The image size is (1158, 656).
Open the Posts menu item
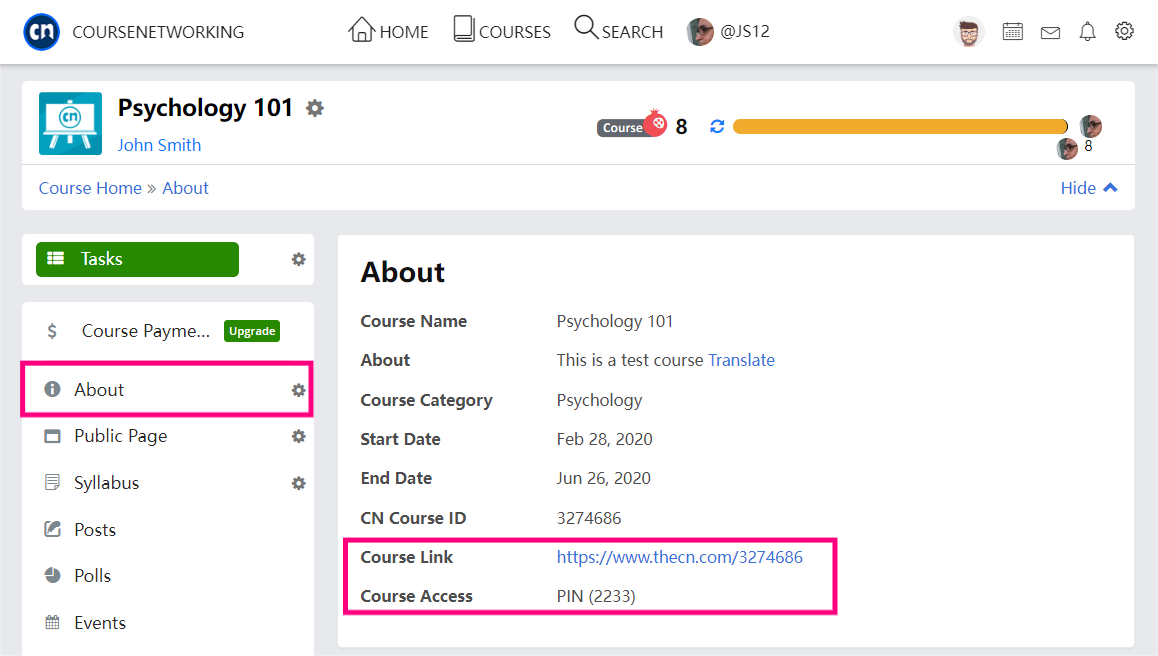click(x=95, y=530)
